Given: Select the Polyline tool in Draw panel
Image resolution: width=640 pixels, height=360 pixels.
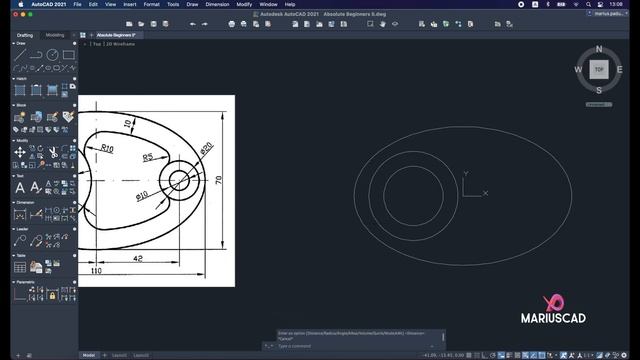Looking at the screenshot, I should [36, 55].
